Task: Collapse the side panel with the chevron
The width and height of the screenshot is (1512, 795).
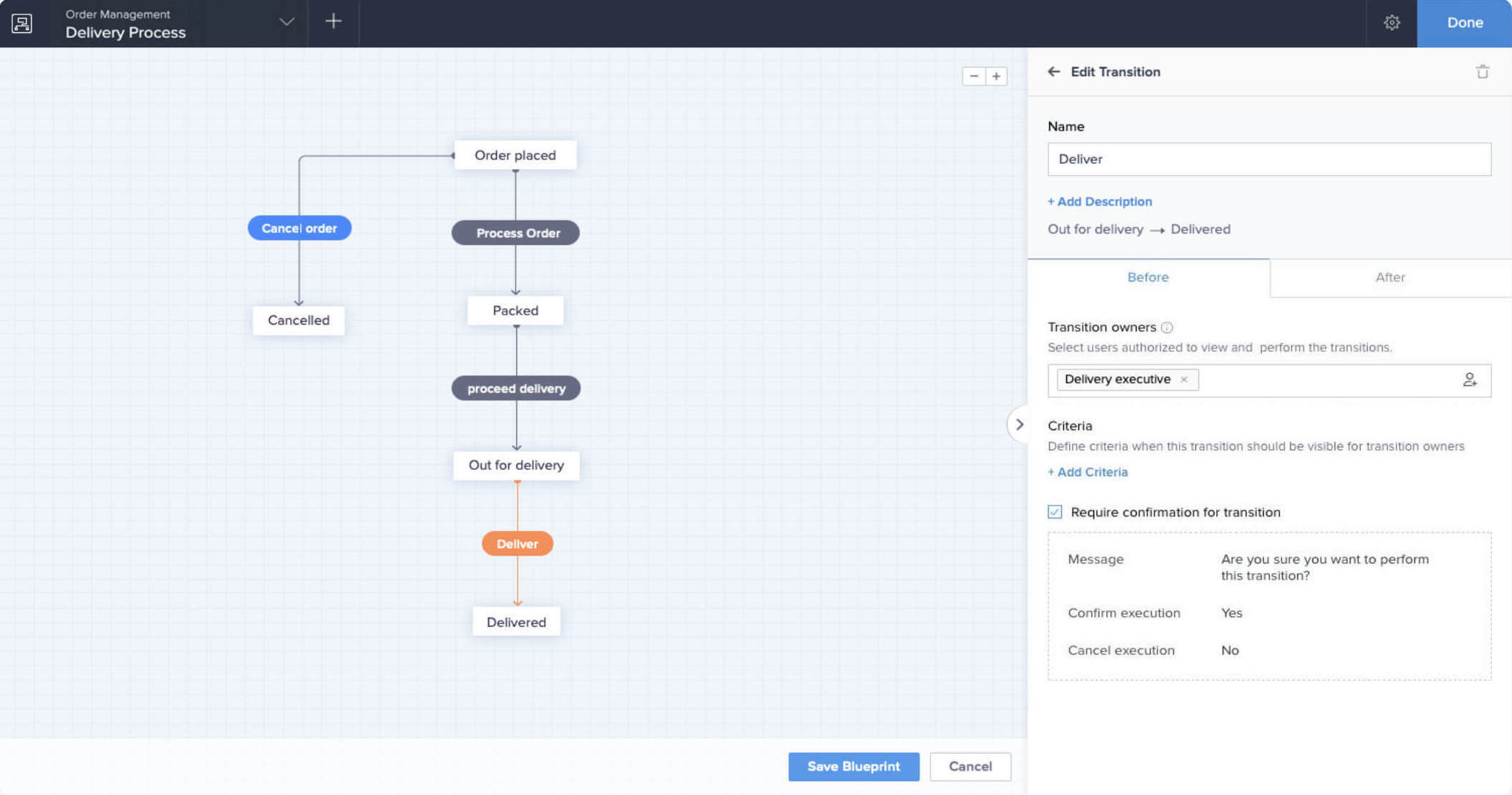Action: [1019, 424]
